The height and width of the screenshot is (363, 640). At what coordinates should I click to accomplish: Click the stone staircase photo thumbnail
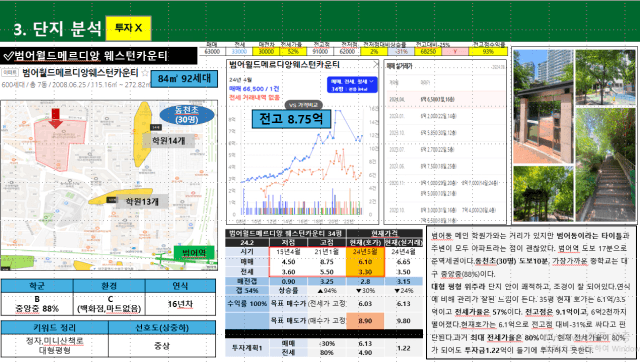605,165
